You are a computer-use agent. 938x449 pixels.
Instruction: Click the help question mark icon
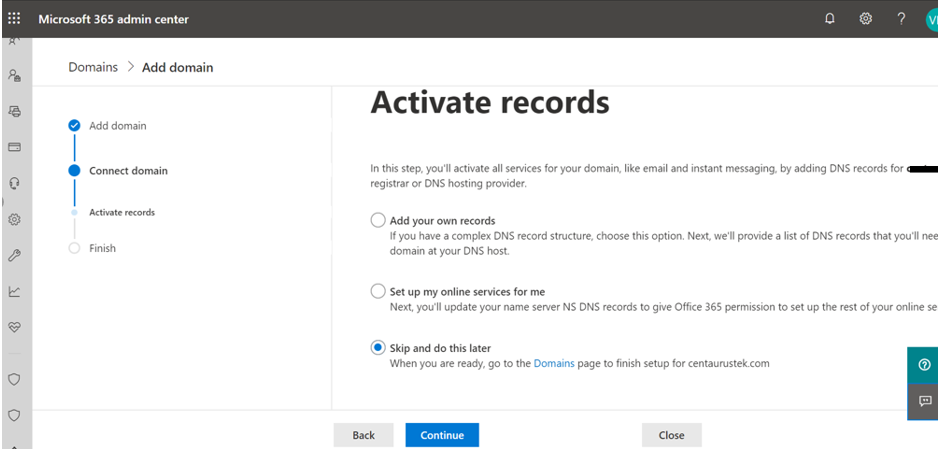(901, 19)
